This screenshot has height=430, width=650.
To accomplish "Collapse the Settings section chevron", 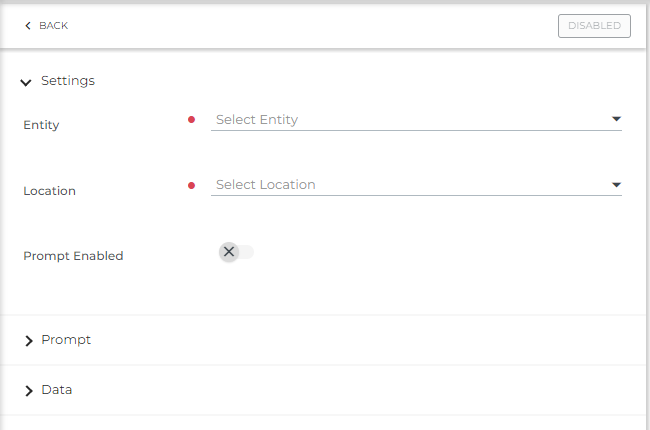I will pyautogui.click(x=27, y=82).
